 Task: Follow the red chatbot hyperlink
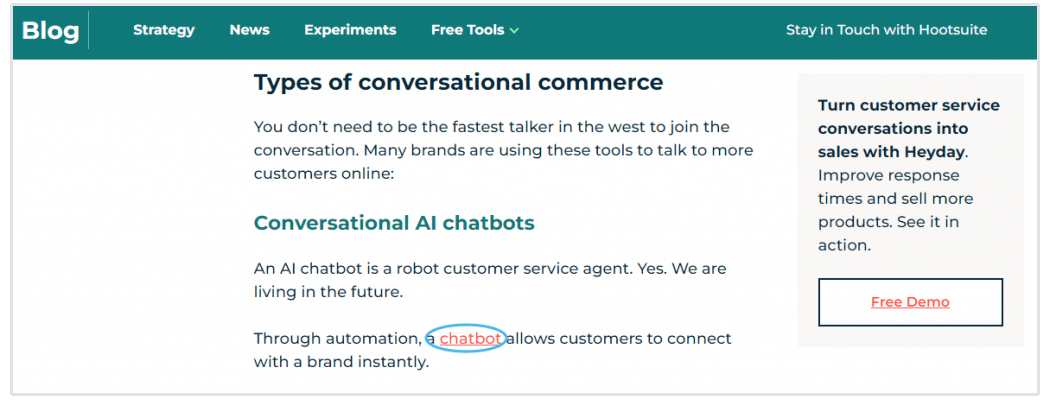point(470,339)
